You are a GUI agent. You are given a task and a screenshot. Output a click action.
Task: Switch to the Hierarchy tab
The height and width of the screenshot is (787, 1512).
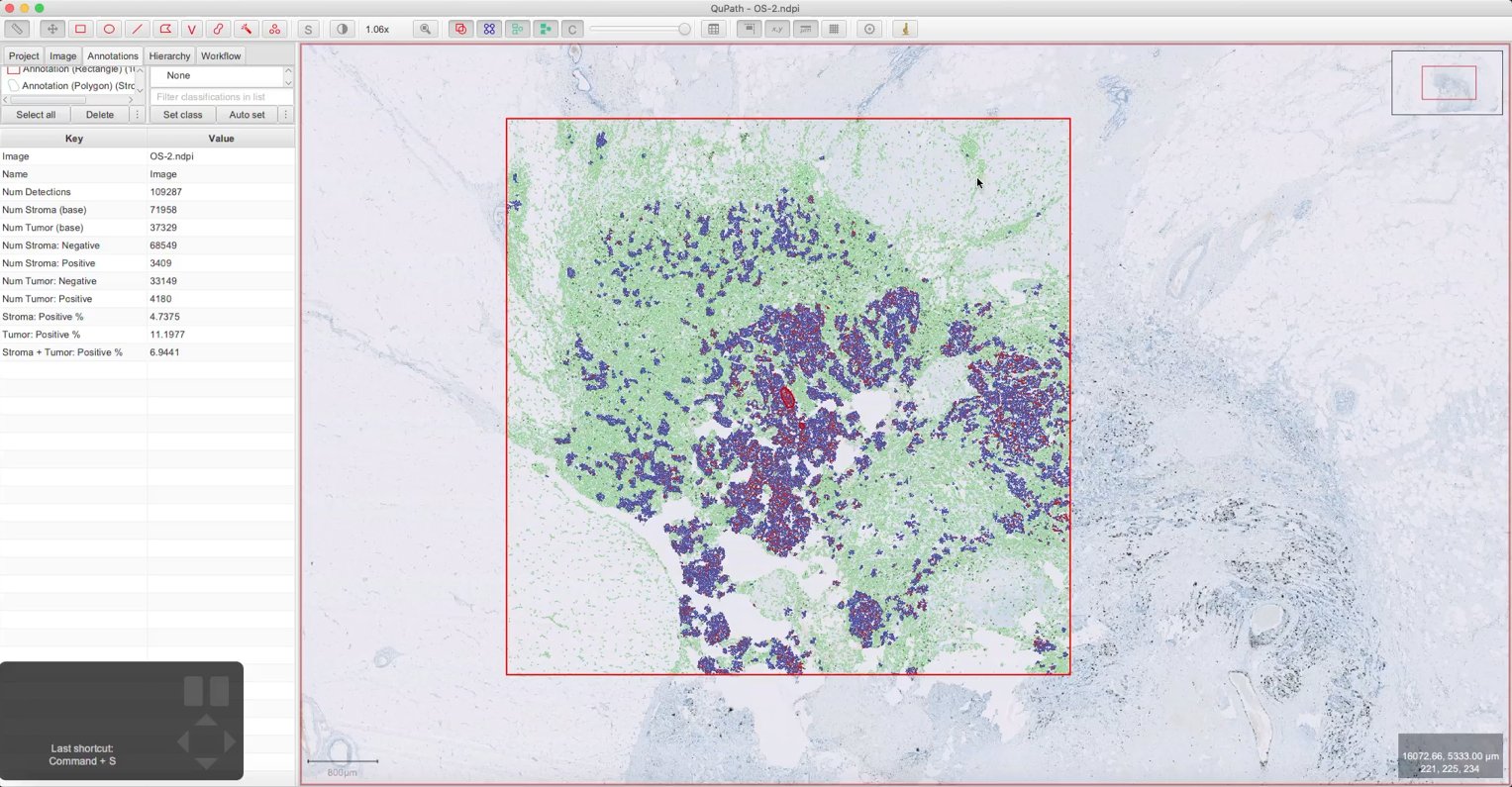(169, 55)
